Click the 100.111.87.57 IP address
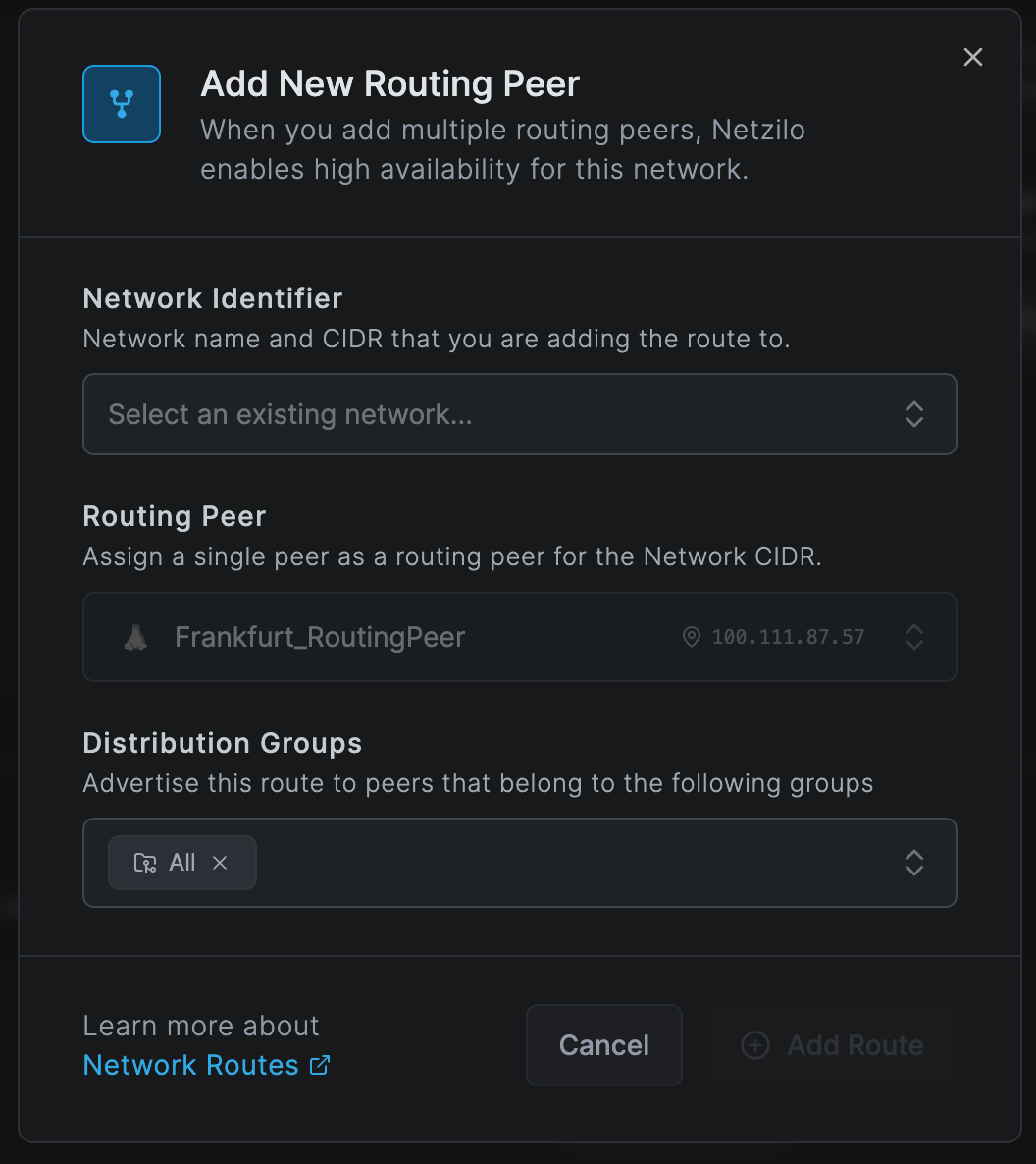Screen dimensions: 1036x1164 (788, 637)
